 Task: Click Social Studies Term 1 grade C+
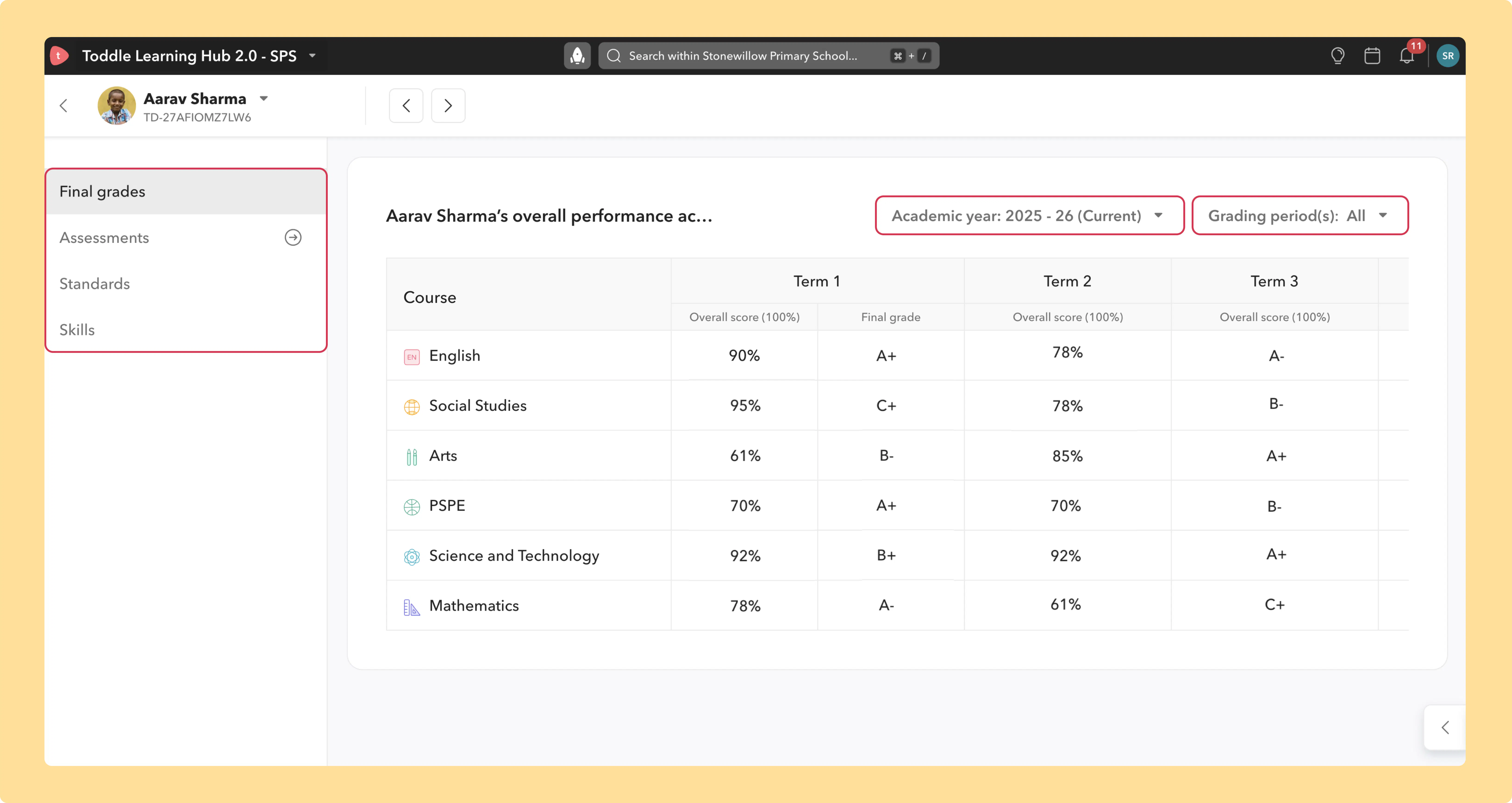tap(886, 406)
